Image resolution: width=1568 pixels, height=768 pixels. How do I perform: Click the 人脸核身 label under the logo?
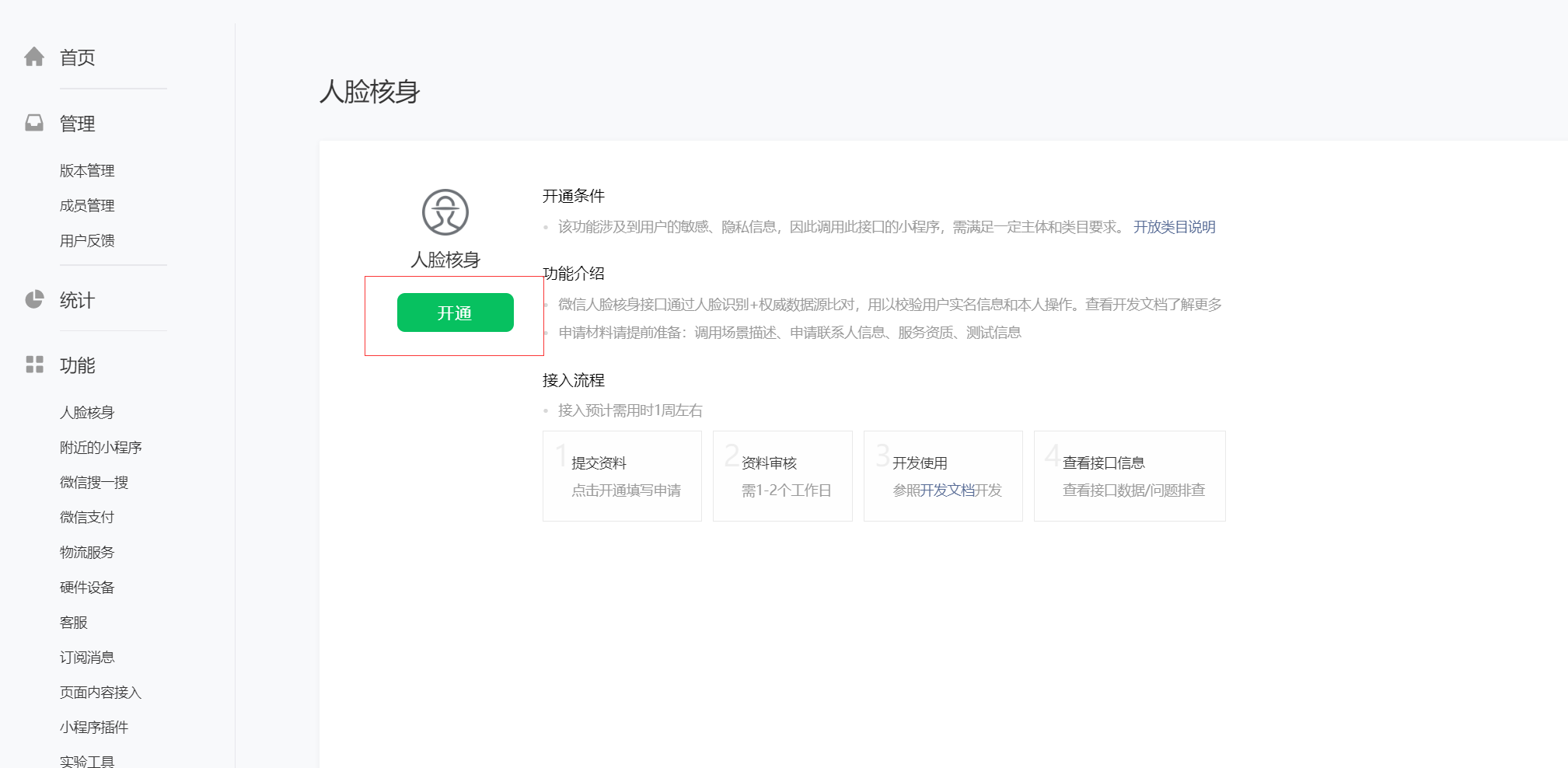pos(445,260)
